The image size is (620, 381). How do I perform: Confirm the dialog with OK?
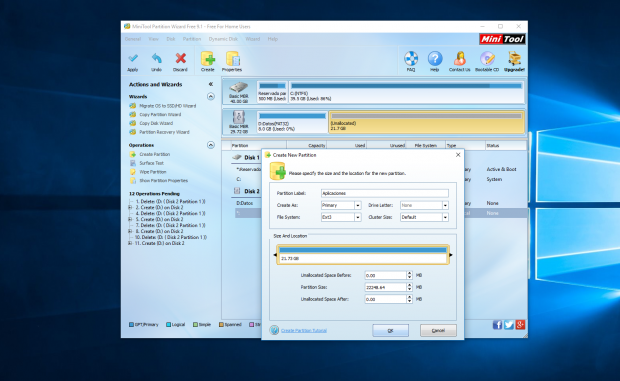click(x=390, y=330)
